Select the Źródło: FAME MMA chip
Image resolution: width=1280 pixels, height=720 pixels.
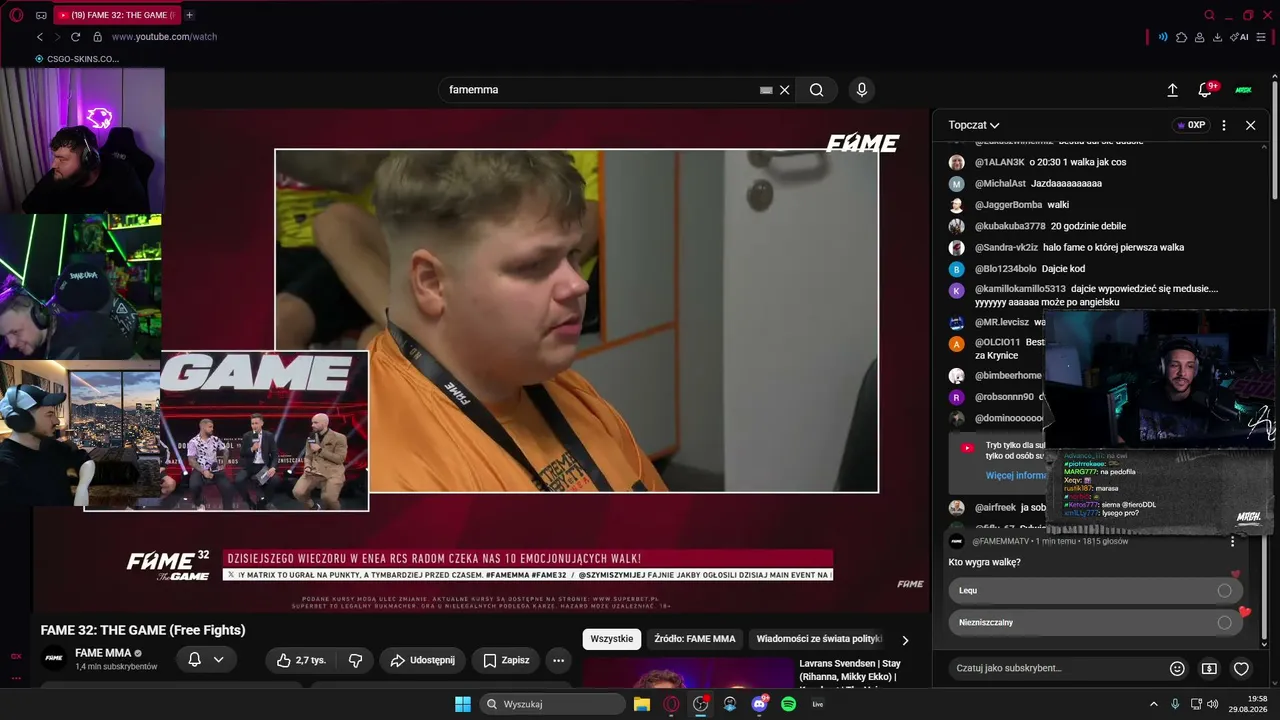pyautogui.click(x=694, y=639)
